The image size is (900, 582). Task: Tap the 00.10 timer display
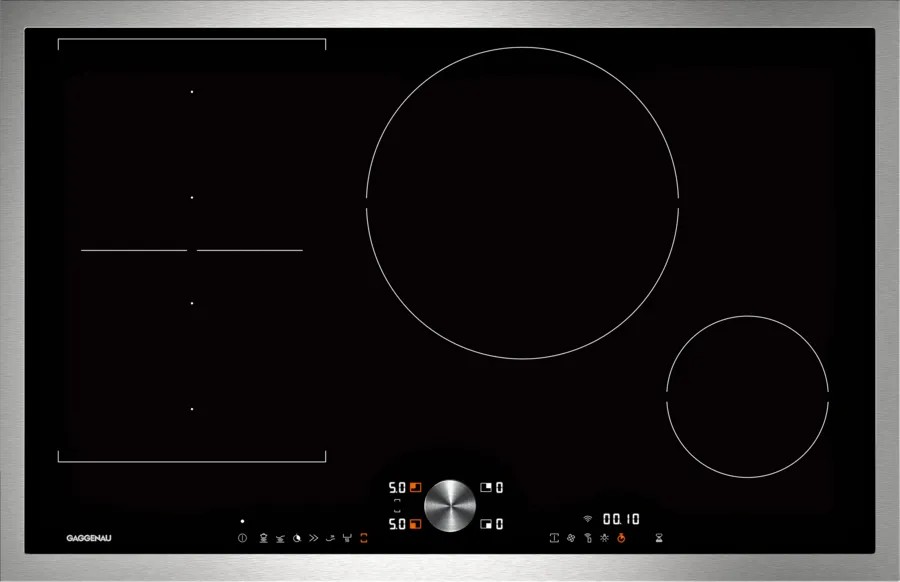[621, 519]
